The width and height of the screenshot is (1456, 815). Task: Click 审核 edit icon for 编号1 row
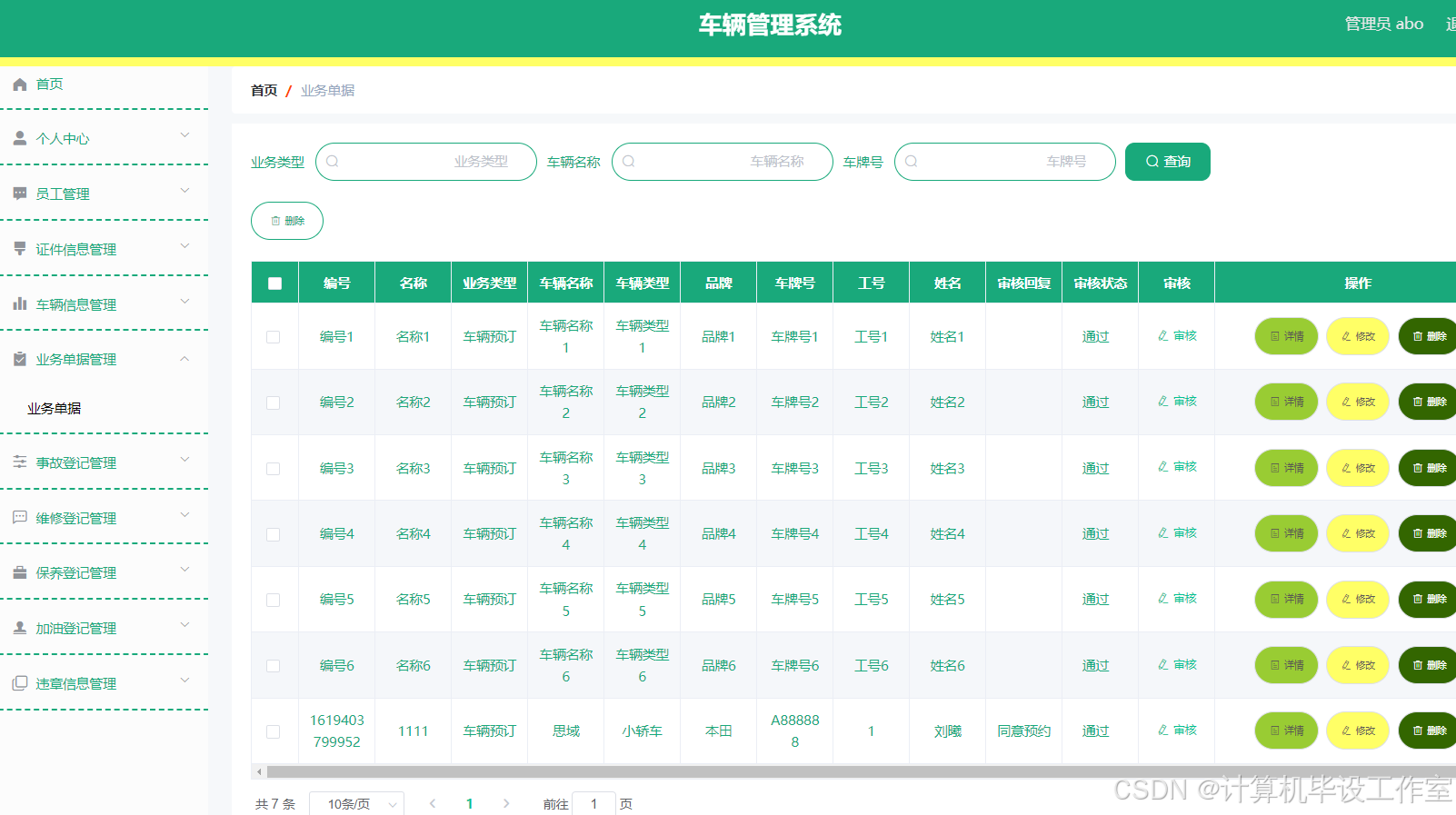[x=1163, y=336]
